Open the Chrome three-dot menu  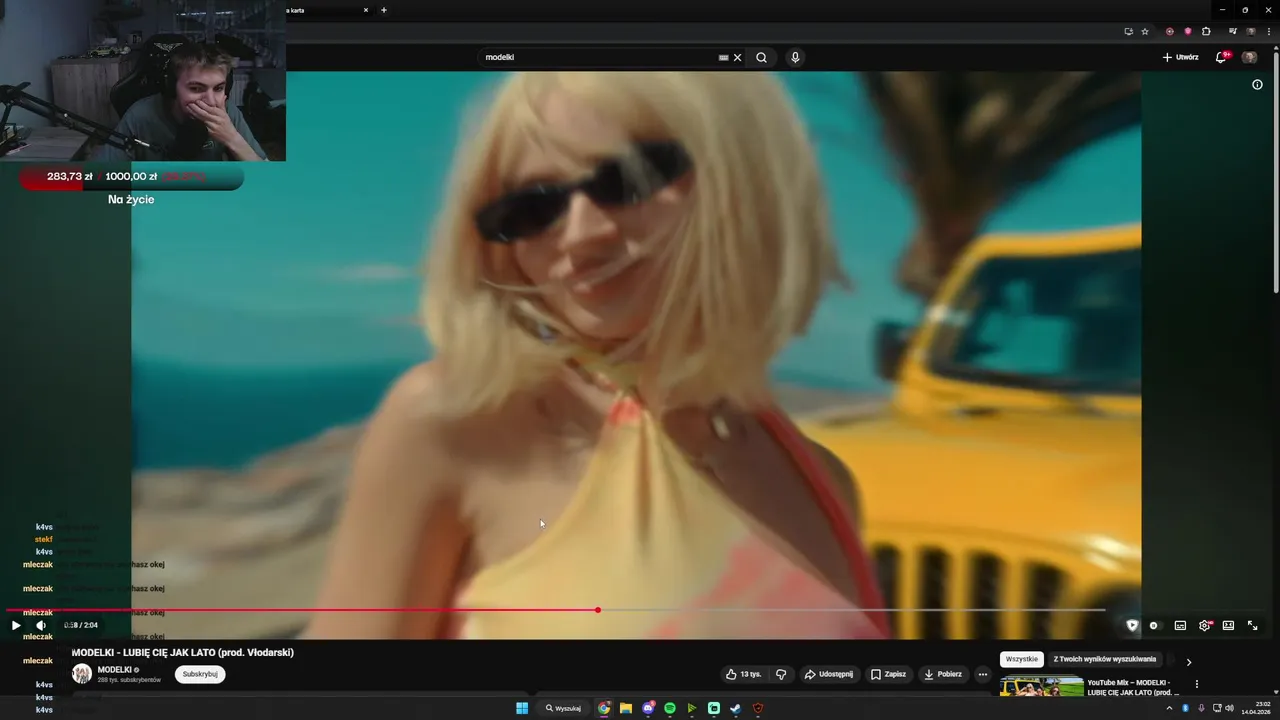click(1268, 31)
